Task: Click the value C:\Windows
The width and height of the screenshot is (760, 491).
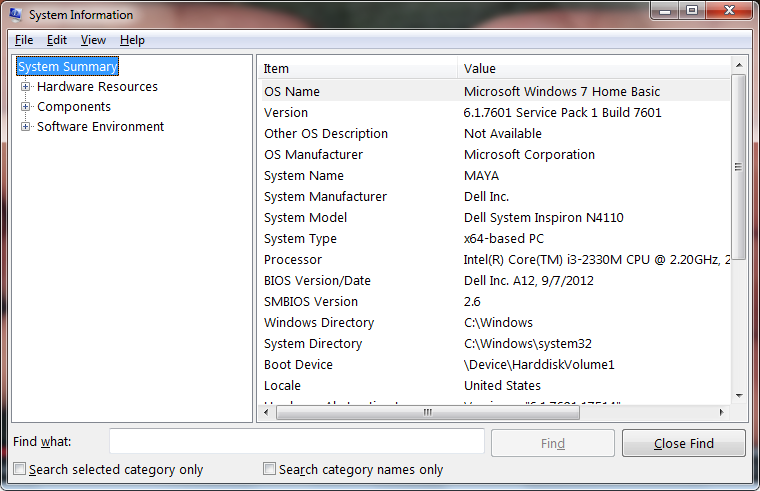Action: point(498,323)
